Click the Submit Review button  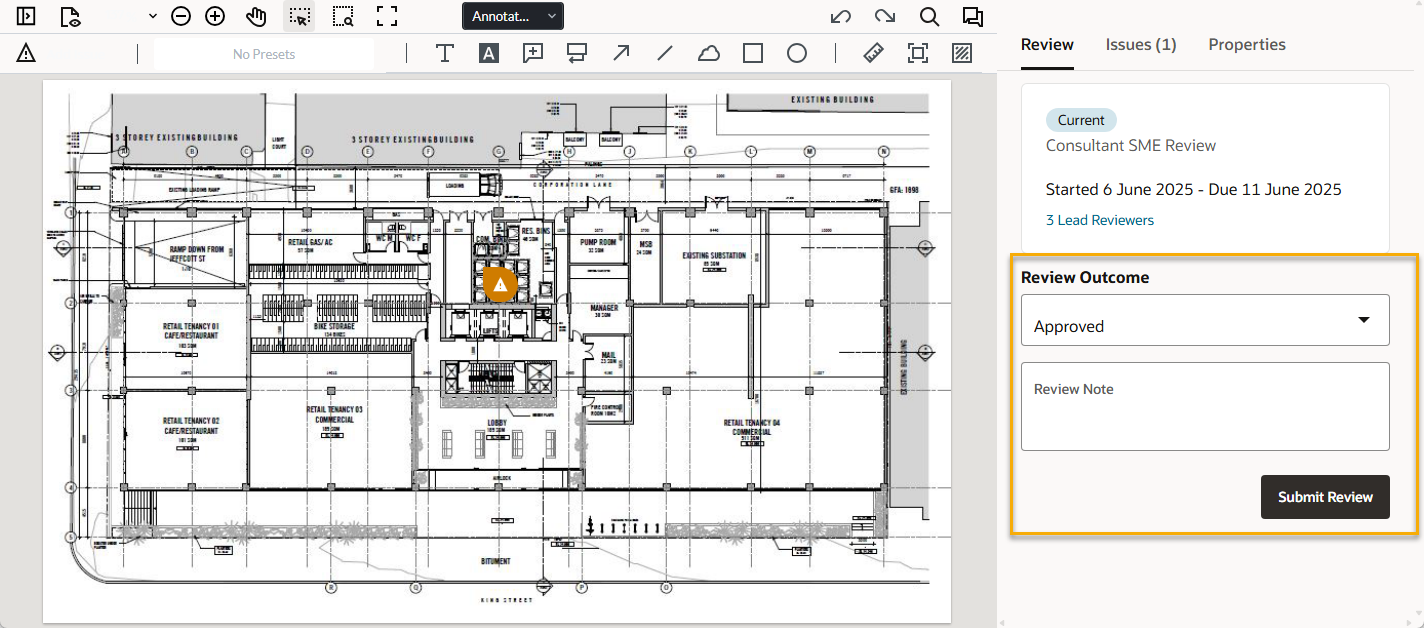[1324, 497]
